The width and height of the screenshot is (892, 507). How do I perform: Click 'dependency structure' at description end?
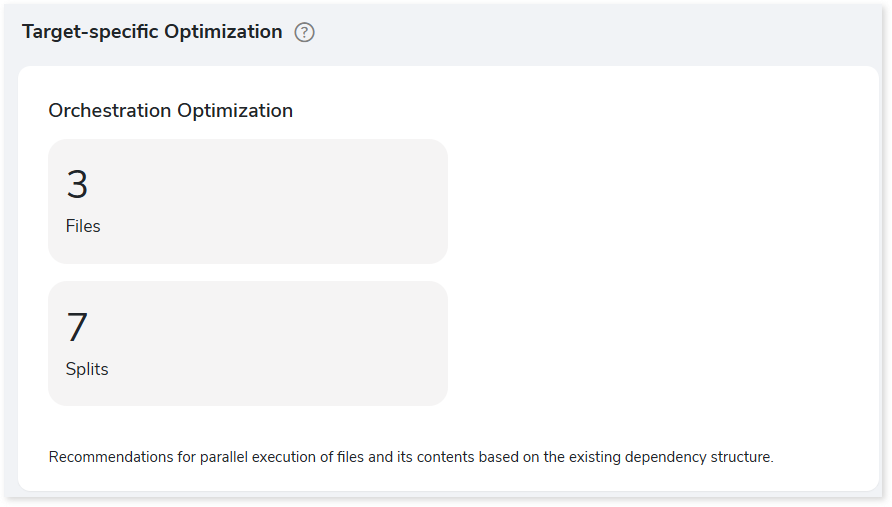point(699,457)
